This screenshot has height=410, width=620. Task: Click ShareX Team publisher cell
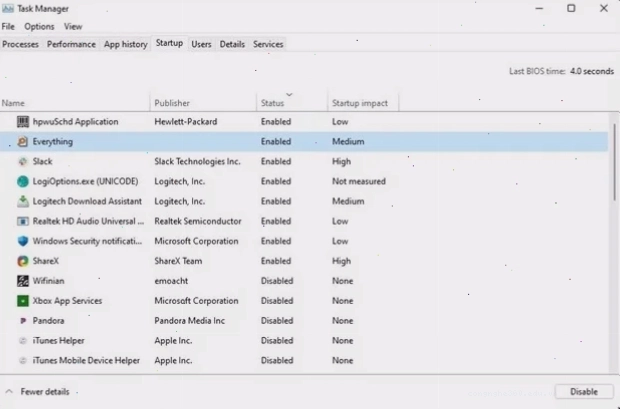(x=178, y=261)
